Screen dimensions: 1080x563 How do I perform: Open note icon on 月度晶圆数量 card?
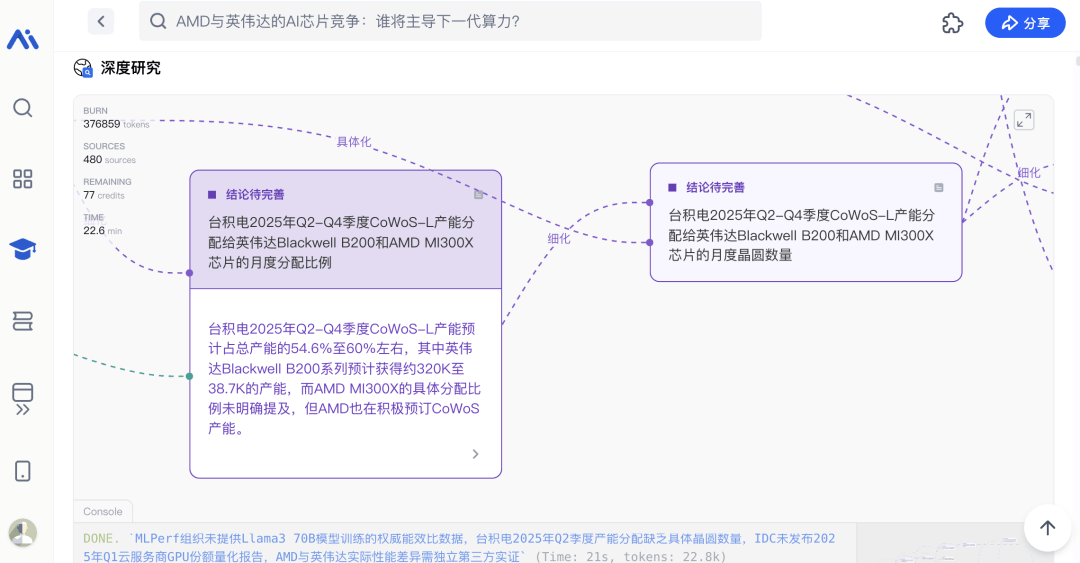939,187
